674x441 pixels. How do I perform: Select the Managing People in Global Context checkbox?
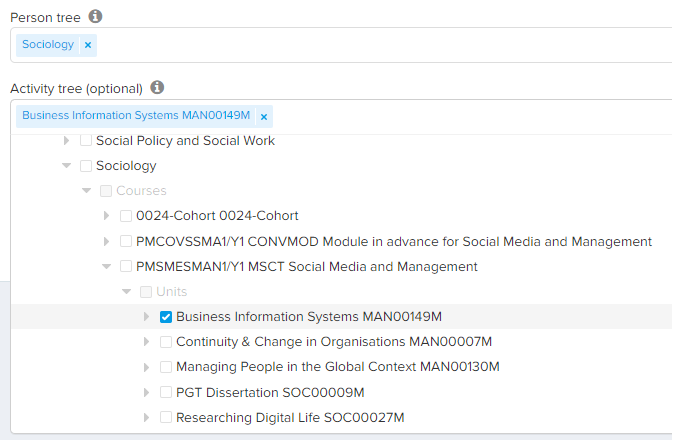[166, 367]
